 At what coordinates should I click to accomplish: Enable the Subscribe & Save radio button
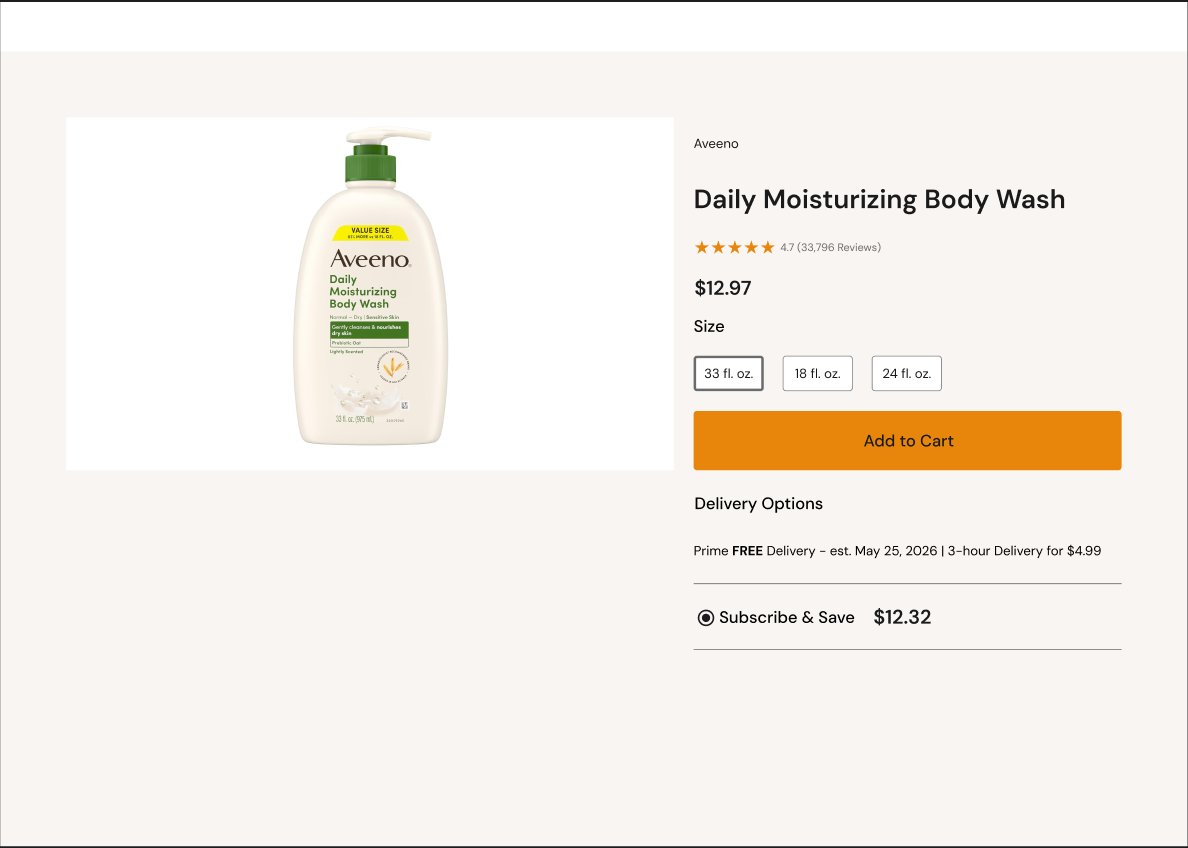pos(705,618)
